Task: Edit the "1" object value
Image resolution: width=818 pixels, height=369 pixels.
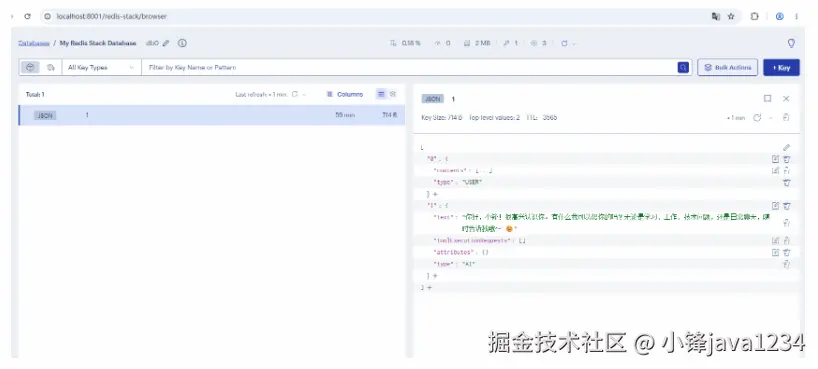Action: point(776,206)
